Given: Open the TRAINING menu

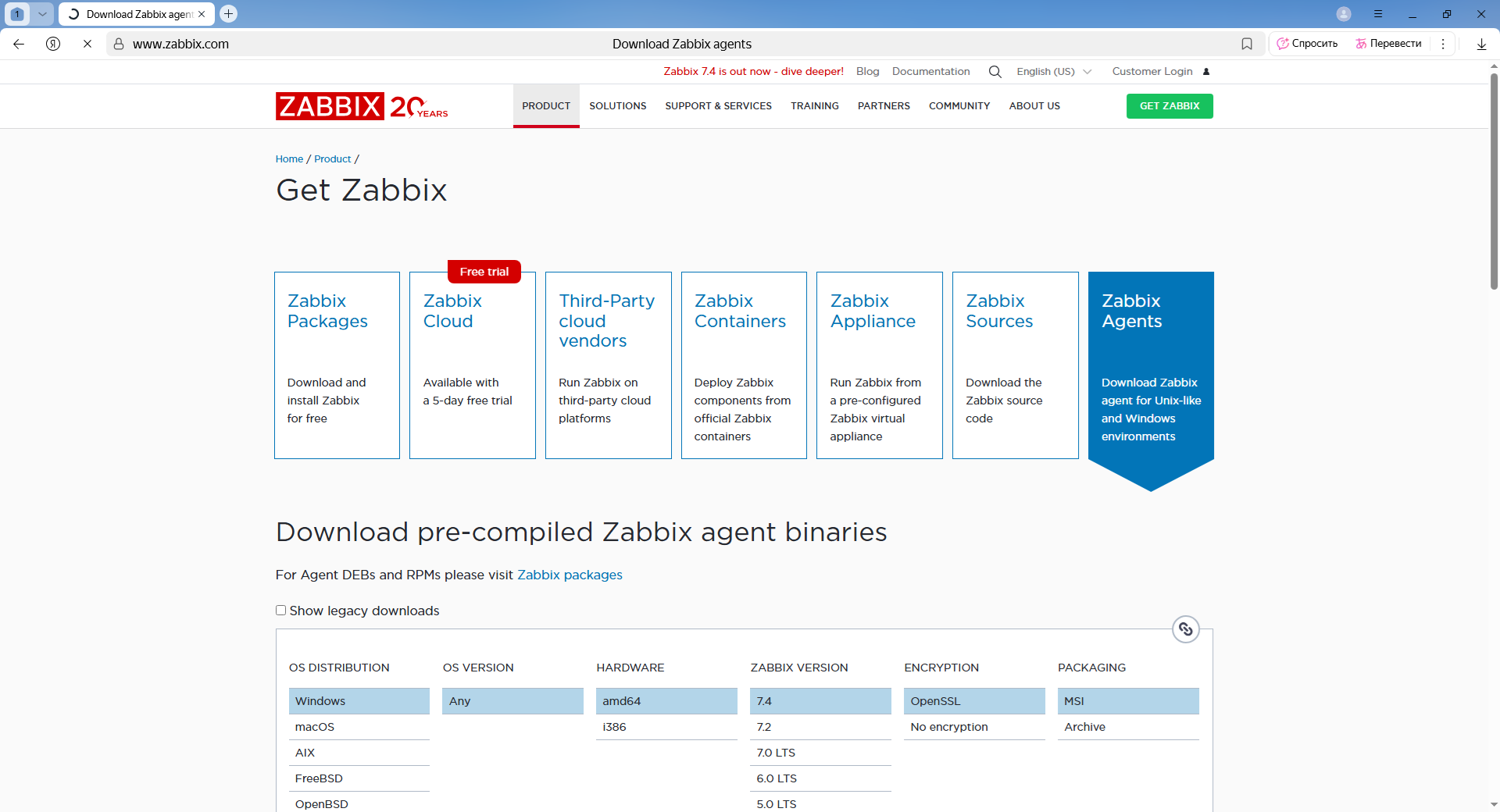Looking at the screenshot, I should 815,106.
